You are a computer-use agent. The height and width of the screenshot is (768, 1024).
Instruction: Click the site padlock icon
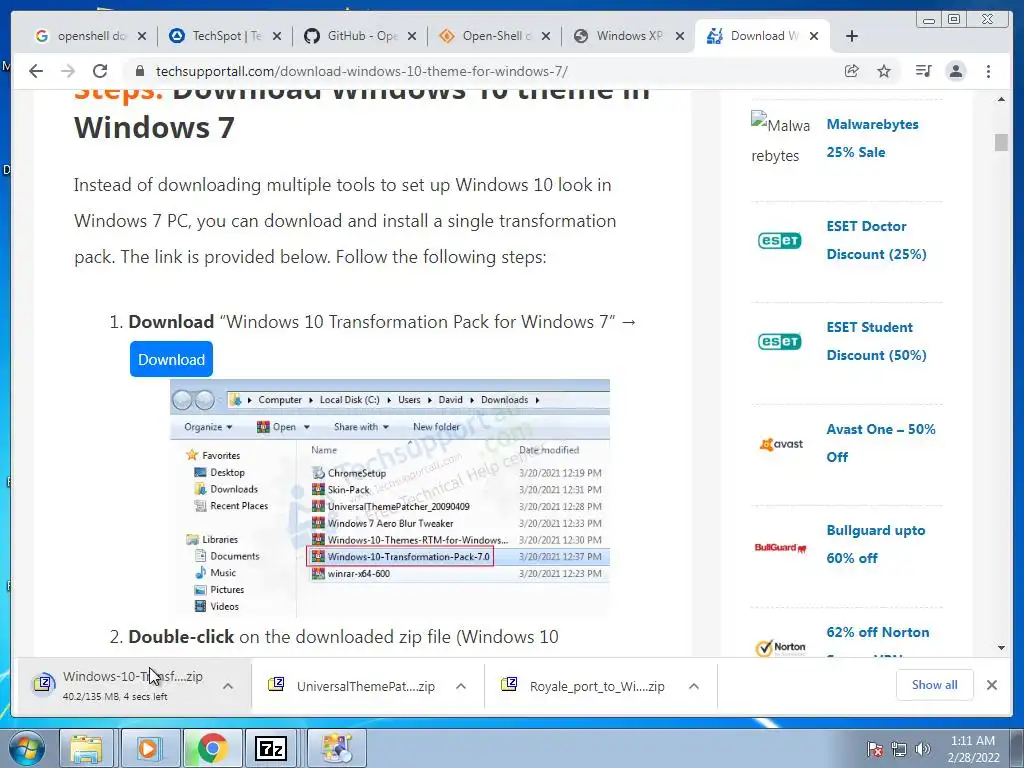(x=139, y=71)
